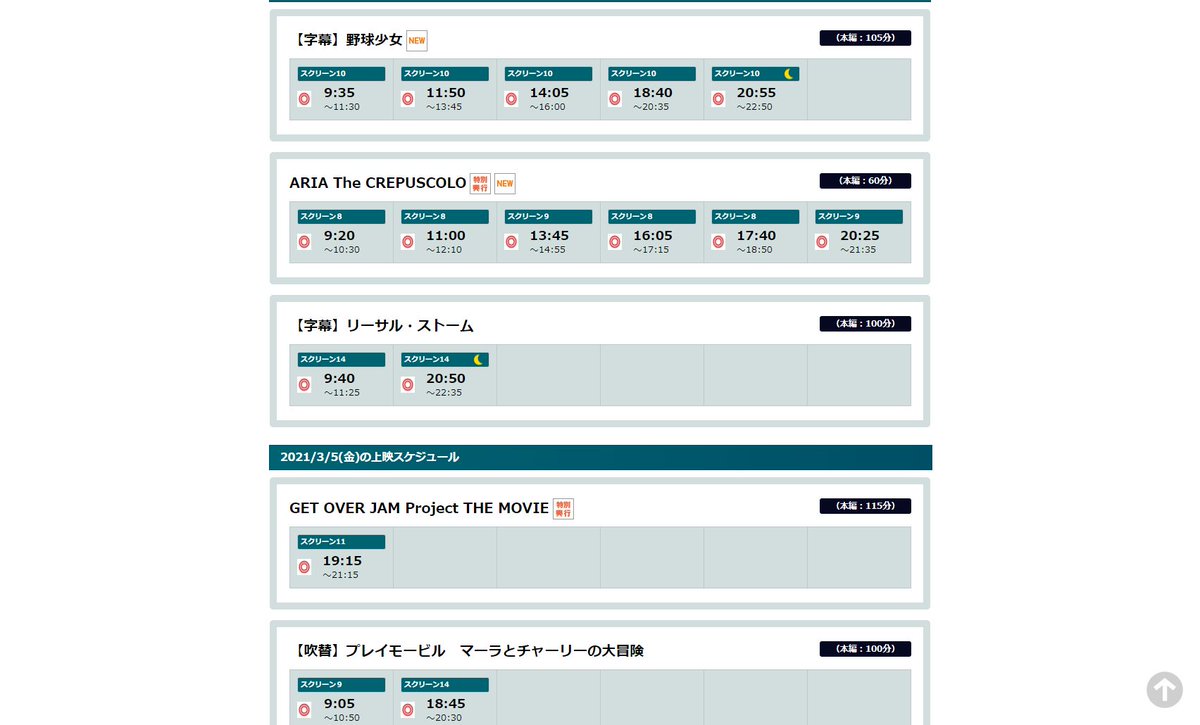Click the 特別興行 badge on GET OVER JAM Project

563,508
